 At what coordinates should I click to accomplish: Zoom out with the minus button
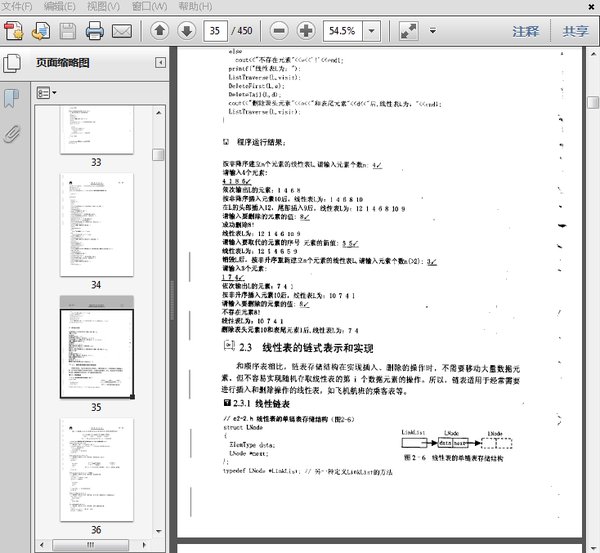tap(279, 31)
